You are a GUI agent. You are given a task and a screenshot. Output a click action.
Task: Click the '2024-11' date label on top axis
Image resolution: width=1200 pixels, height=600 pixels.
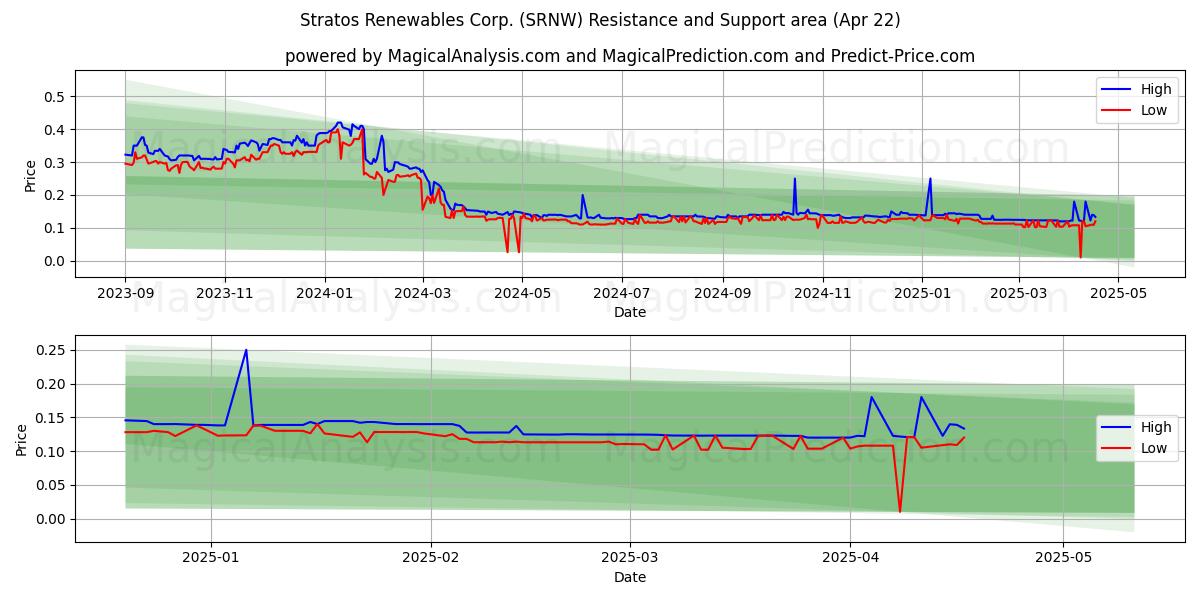822,294
